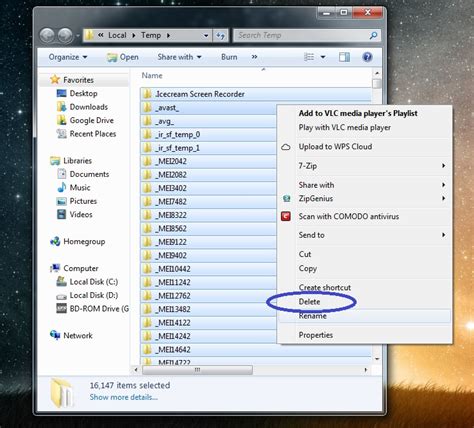Click the Back navigation arrow button
The image size is (474, 428).
pyautogui.click(x=47, y=35)
